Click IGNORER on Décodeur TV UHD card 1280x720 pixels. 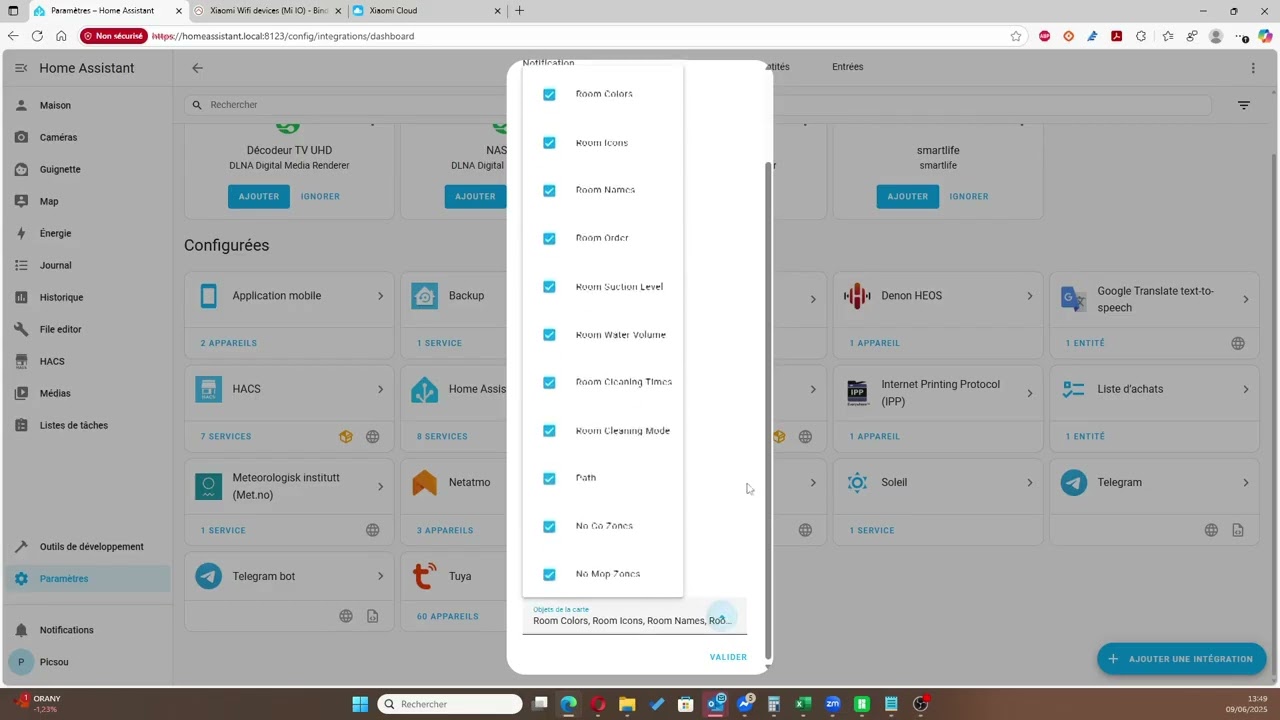coord(320,196)
